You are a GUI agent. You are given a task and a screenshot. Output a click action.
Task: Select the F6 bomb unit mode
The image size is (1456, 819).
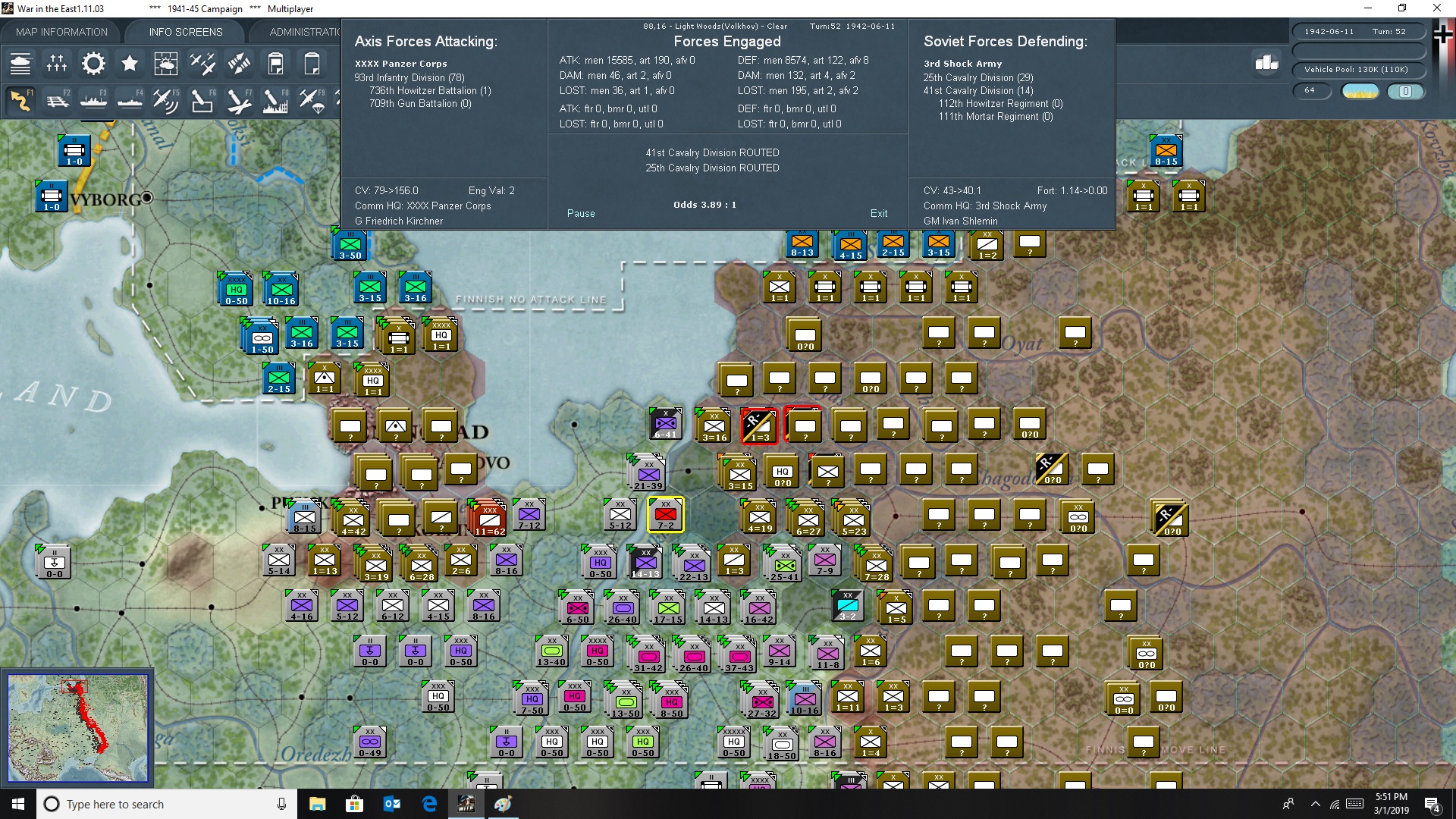tap(202, 101)
